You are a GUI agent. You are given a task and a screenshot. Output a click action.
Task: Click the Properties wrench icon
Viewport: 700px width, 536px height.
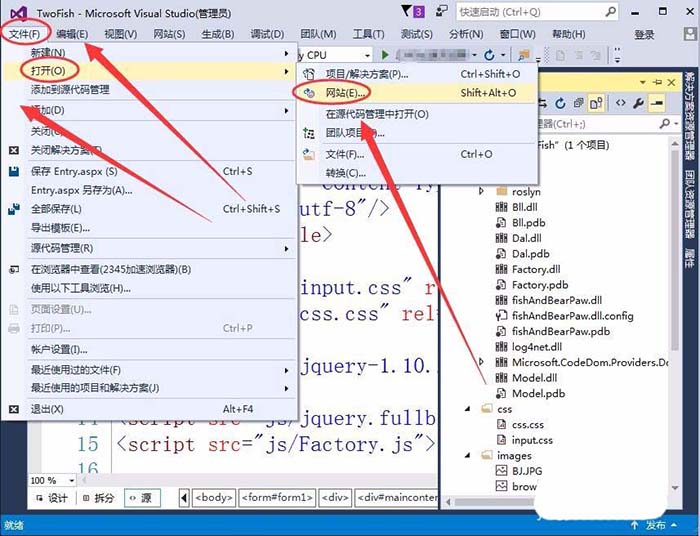638,104
